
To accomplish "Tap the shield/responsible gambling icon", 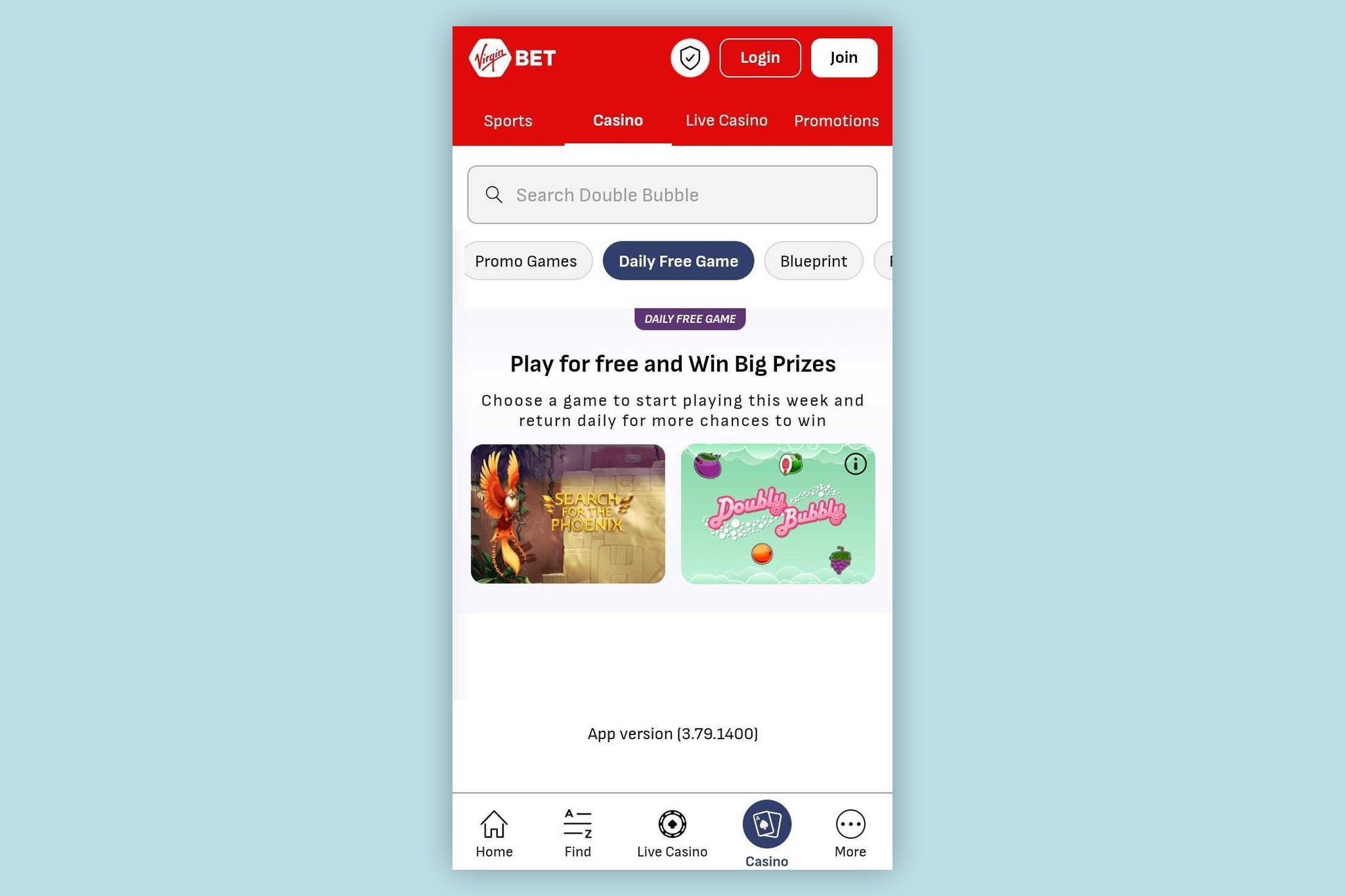I will point(689,57).
